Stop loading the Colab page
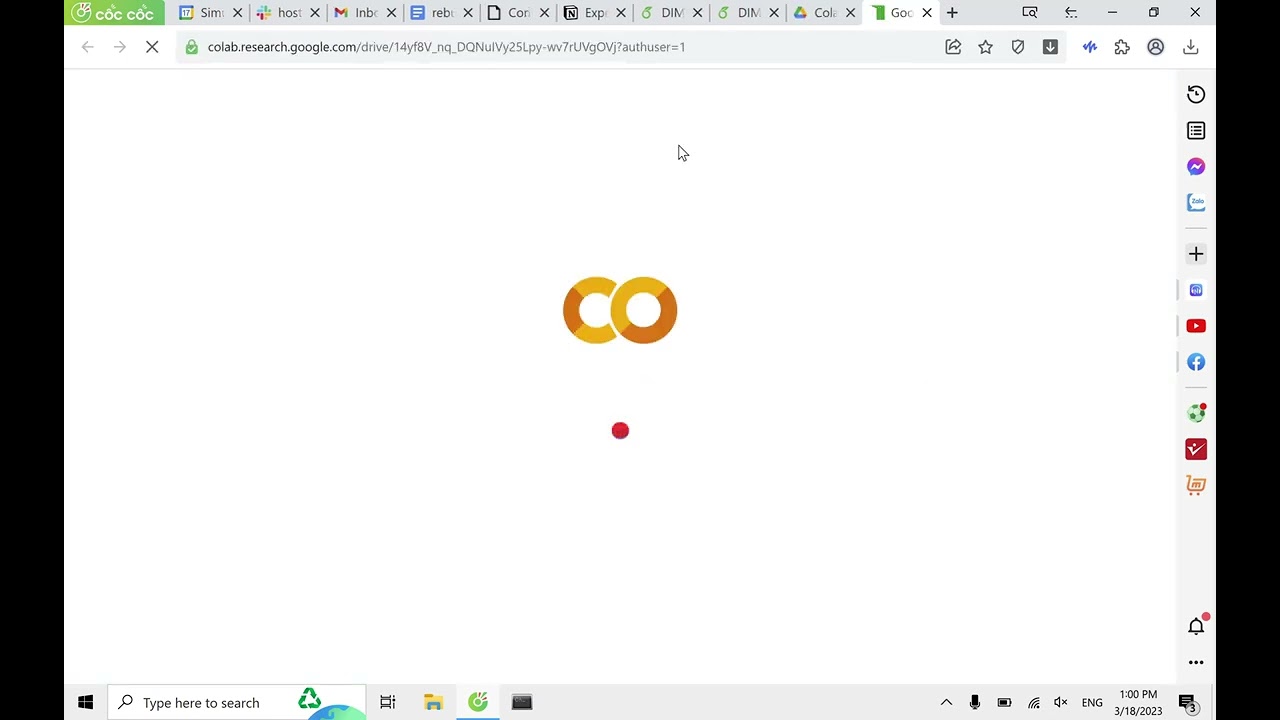Viewport: 1280px width, 720px height. 152,47
